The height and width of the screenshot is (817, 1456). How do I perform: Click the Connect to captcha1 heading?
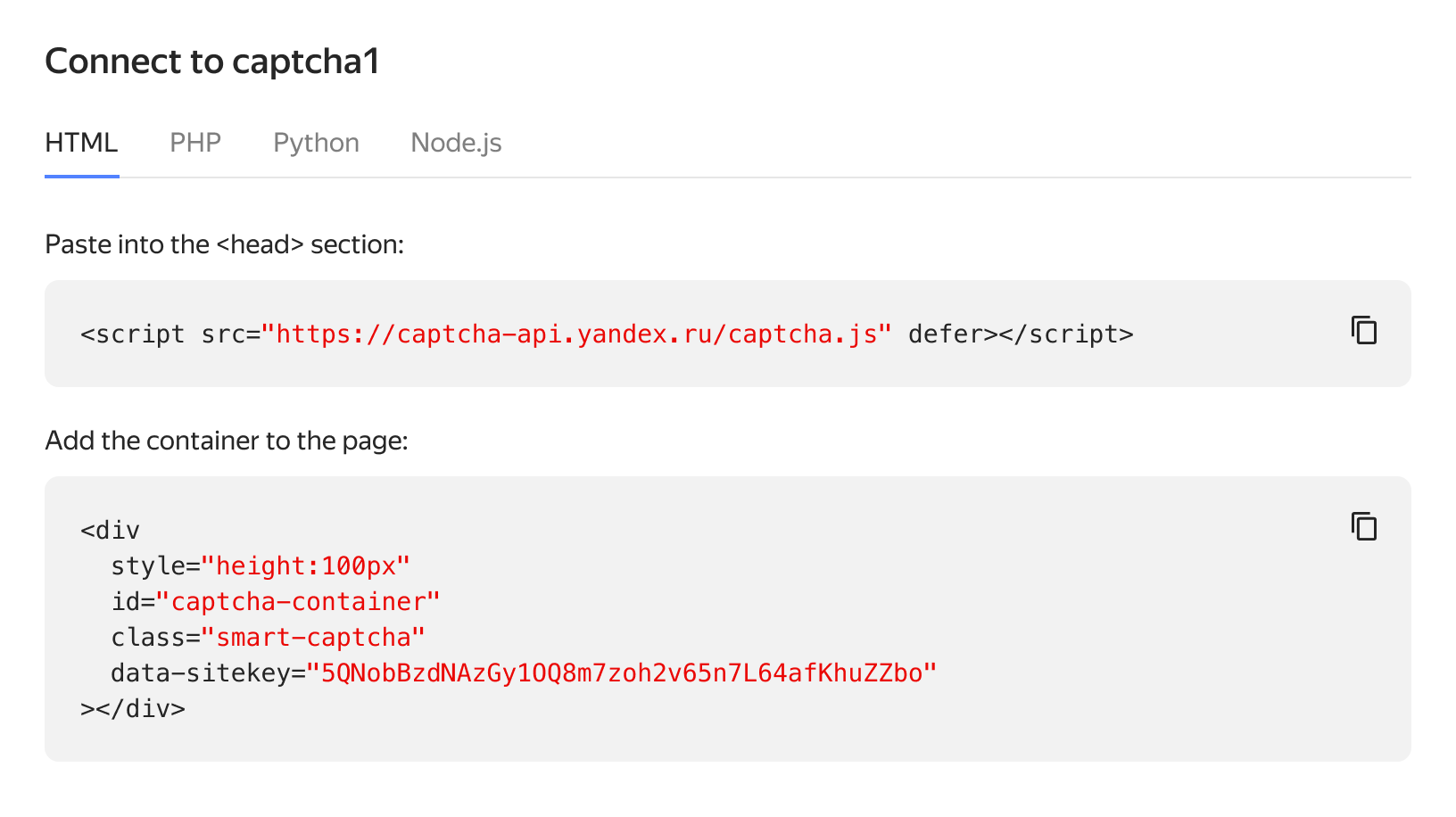(x=212, y=62)
